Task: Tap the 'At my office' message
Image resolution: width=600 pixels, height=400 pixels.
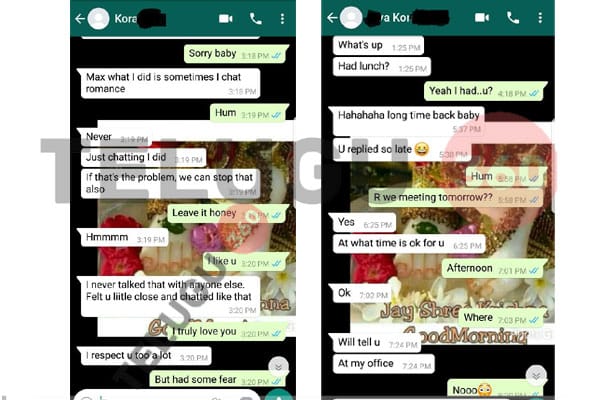Action: click(384, 364)
